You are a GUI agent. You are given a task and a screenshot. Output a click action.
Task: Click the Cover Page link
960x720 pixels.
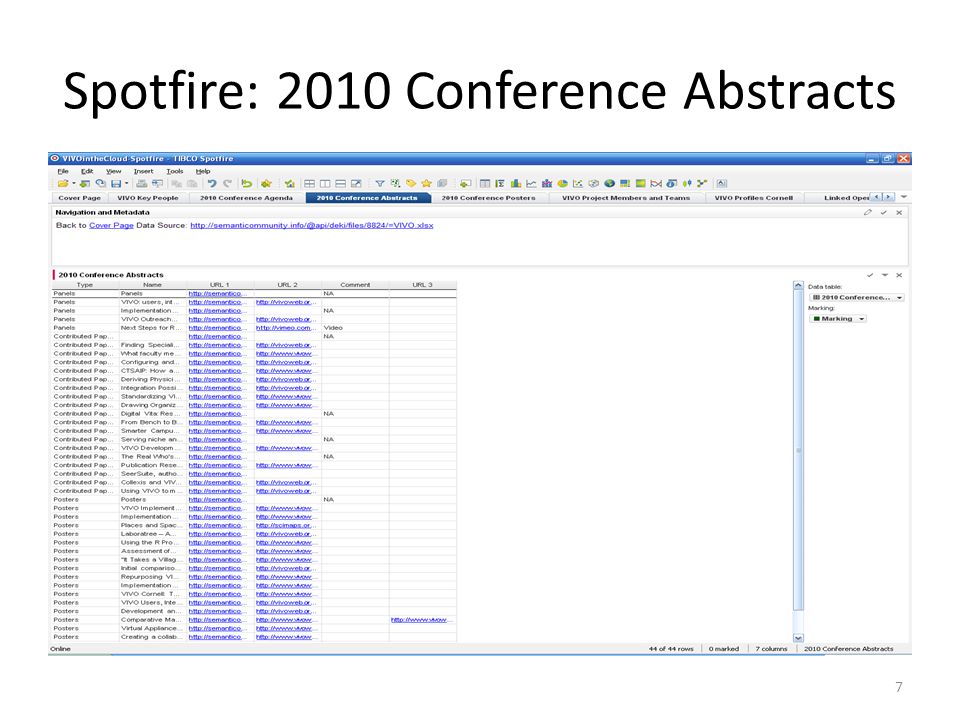point(111,225)
